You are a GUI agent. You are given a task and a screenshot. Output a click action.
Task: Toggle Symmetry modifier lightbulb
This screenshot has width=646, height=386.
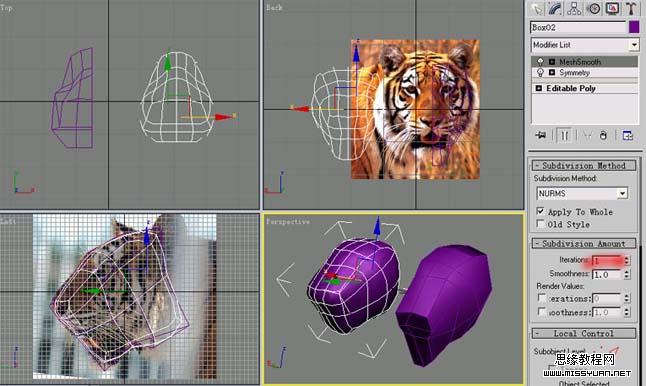tap(540, 73)
